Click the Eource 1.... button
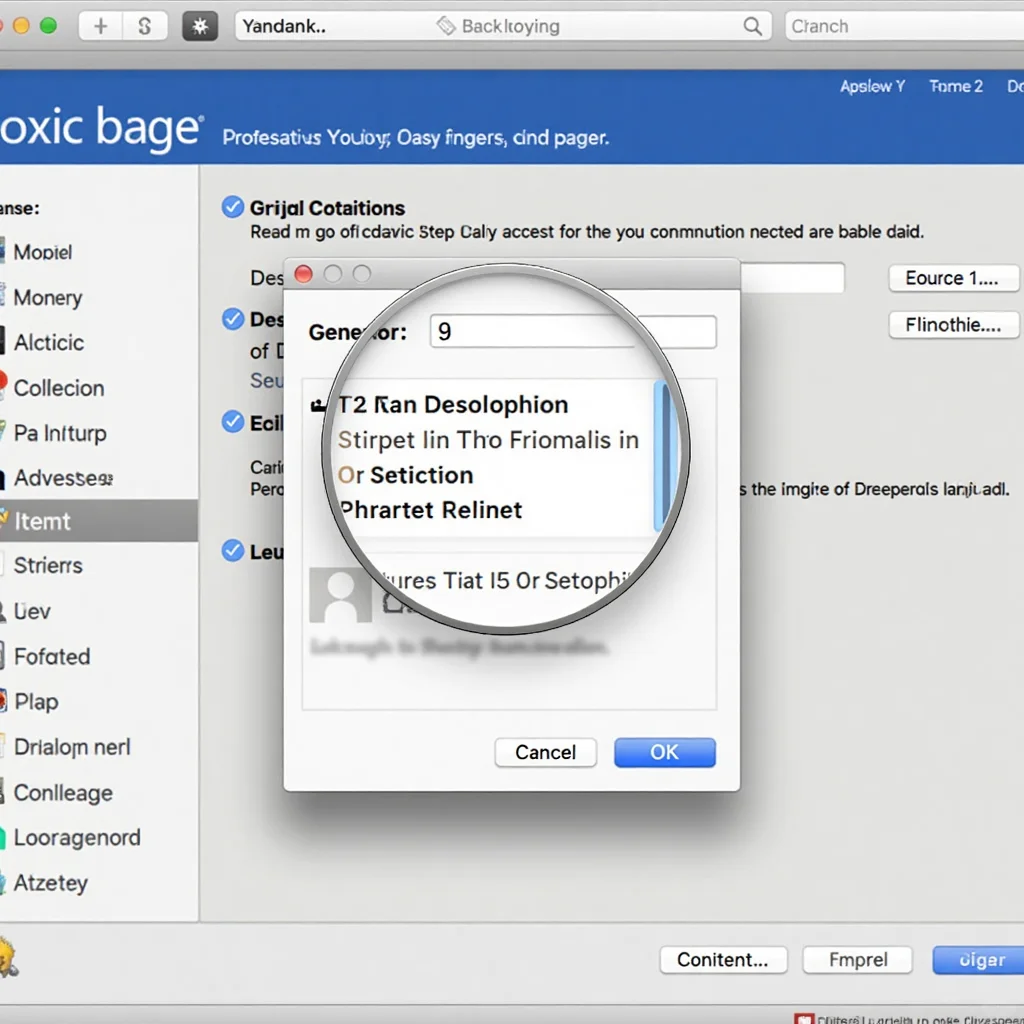The width and height of the screenshot is (1024, 1024). coord(953,278)
